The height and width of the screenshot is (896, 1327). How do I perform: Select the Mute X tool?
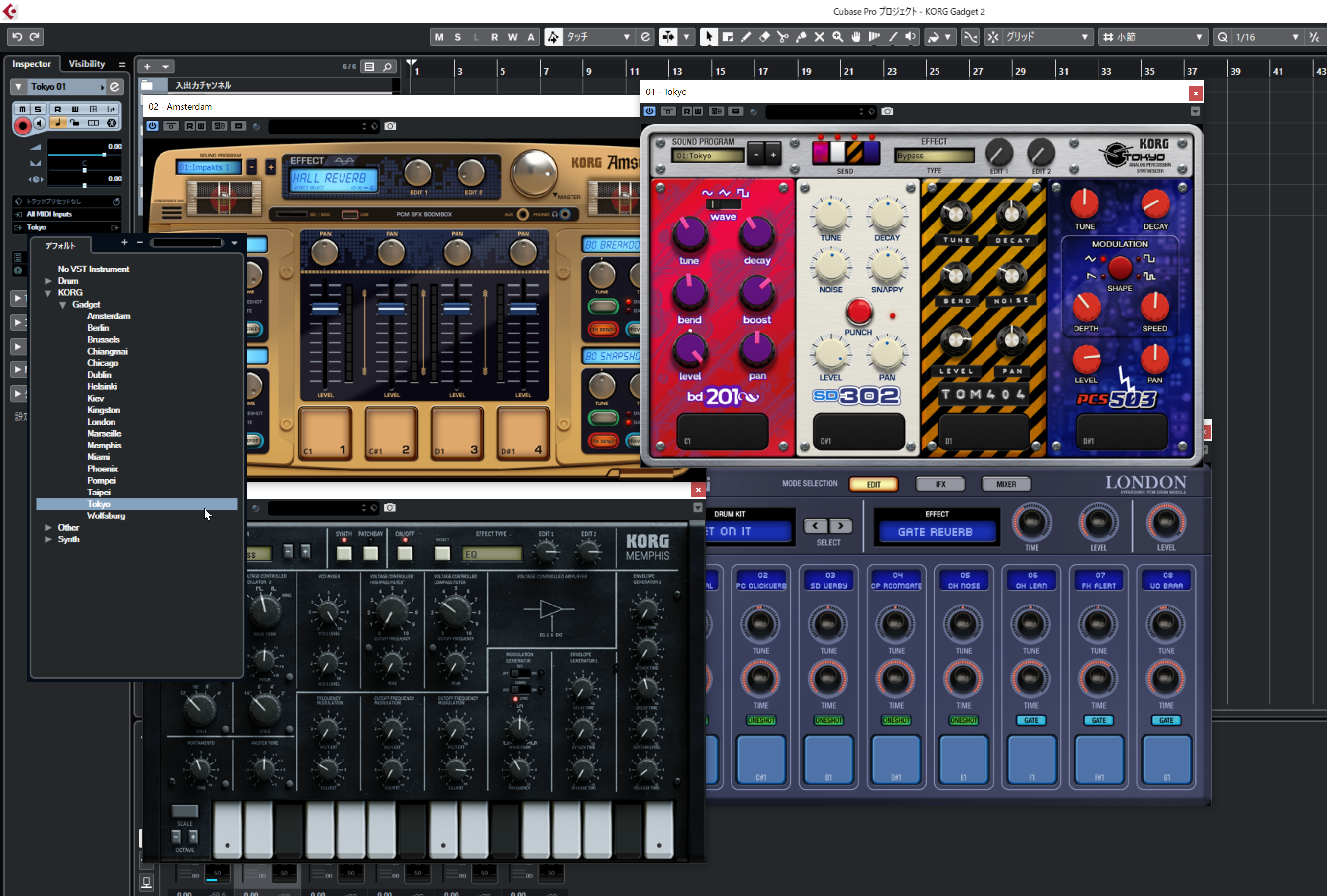820,37
